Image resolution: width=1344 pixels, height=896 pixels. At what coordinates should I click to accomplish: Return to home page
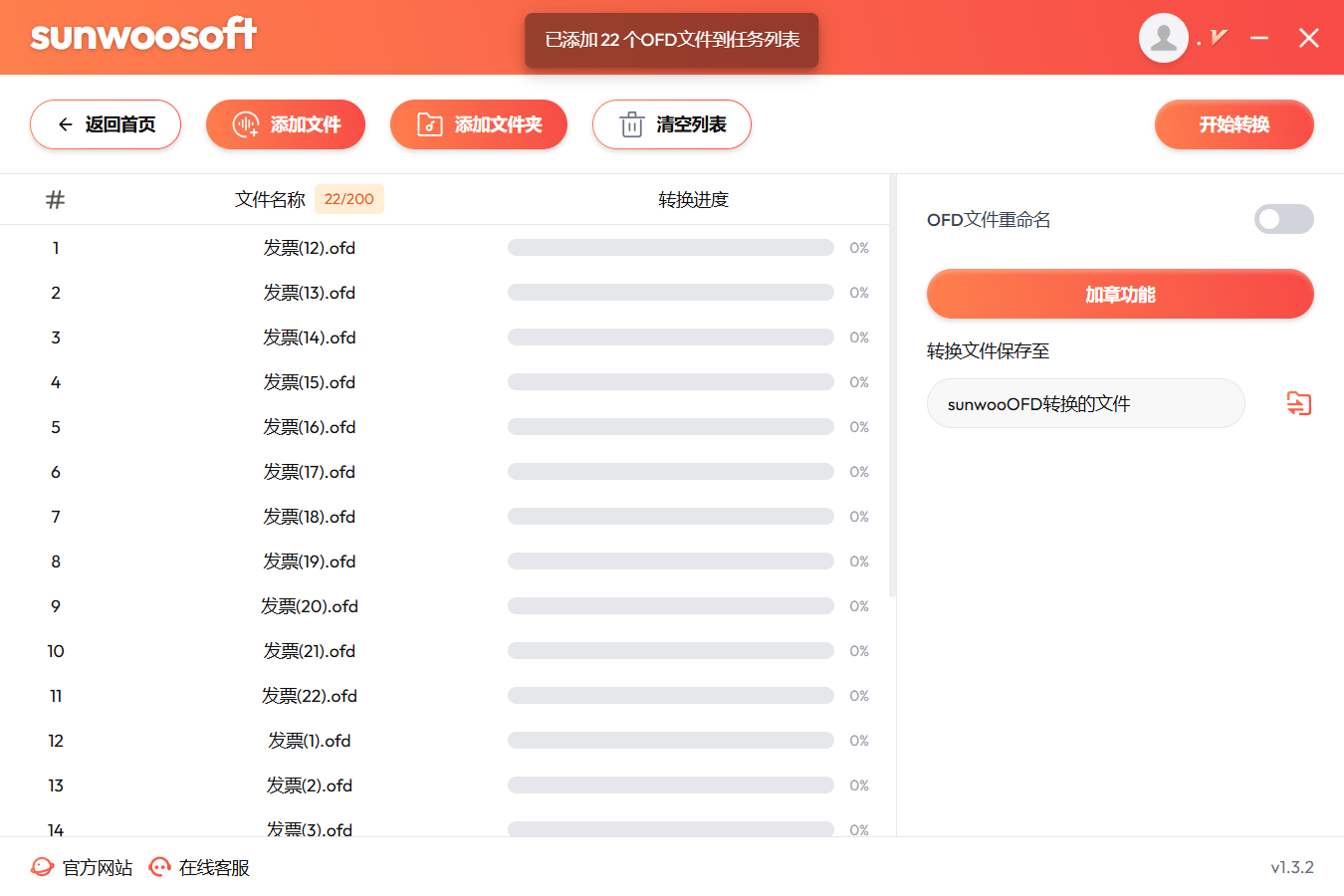106,124
